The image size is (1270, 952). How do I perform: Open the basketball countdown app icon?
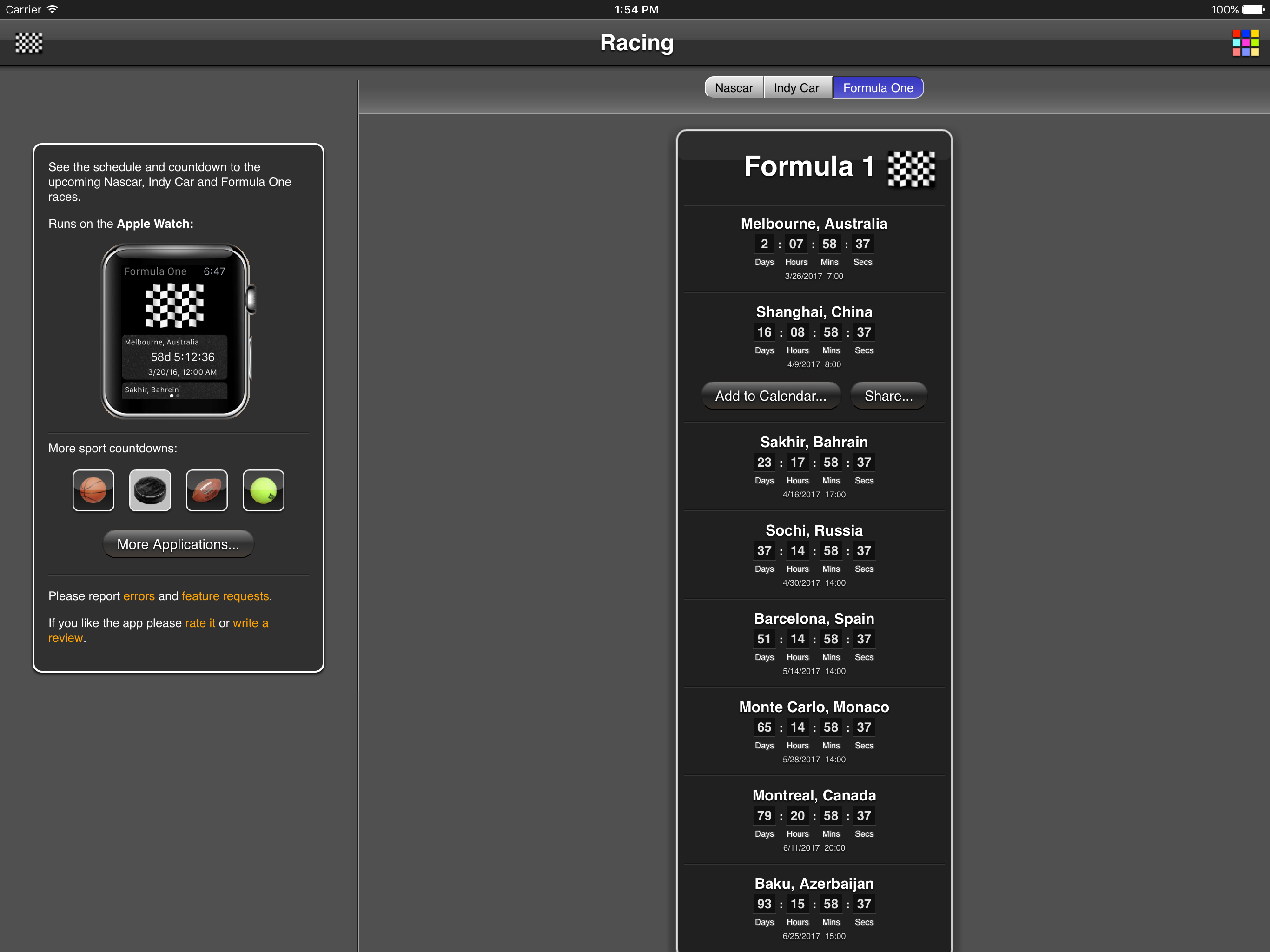(x=93, y=490)
